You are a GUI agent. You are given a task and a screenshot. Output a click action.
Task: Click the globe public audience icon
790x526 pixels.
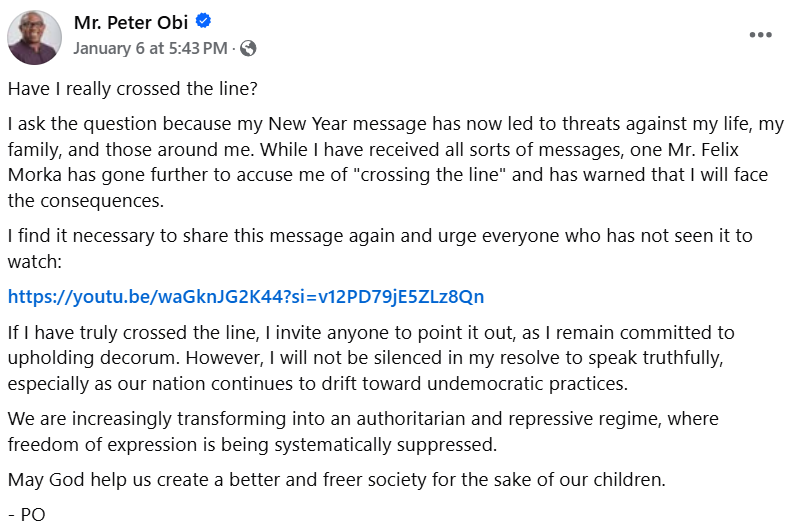click(248, 47)
